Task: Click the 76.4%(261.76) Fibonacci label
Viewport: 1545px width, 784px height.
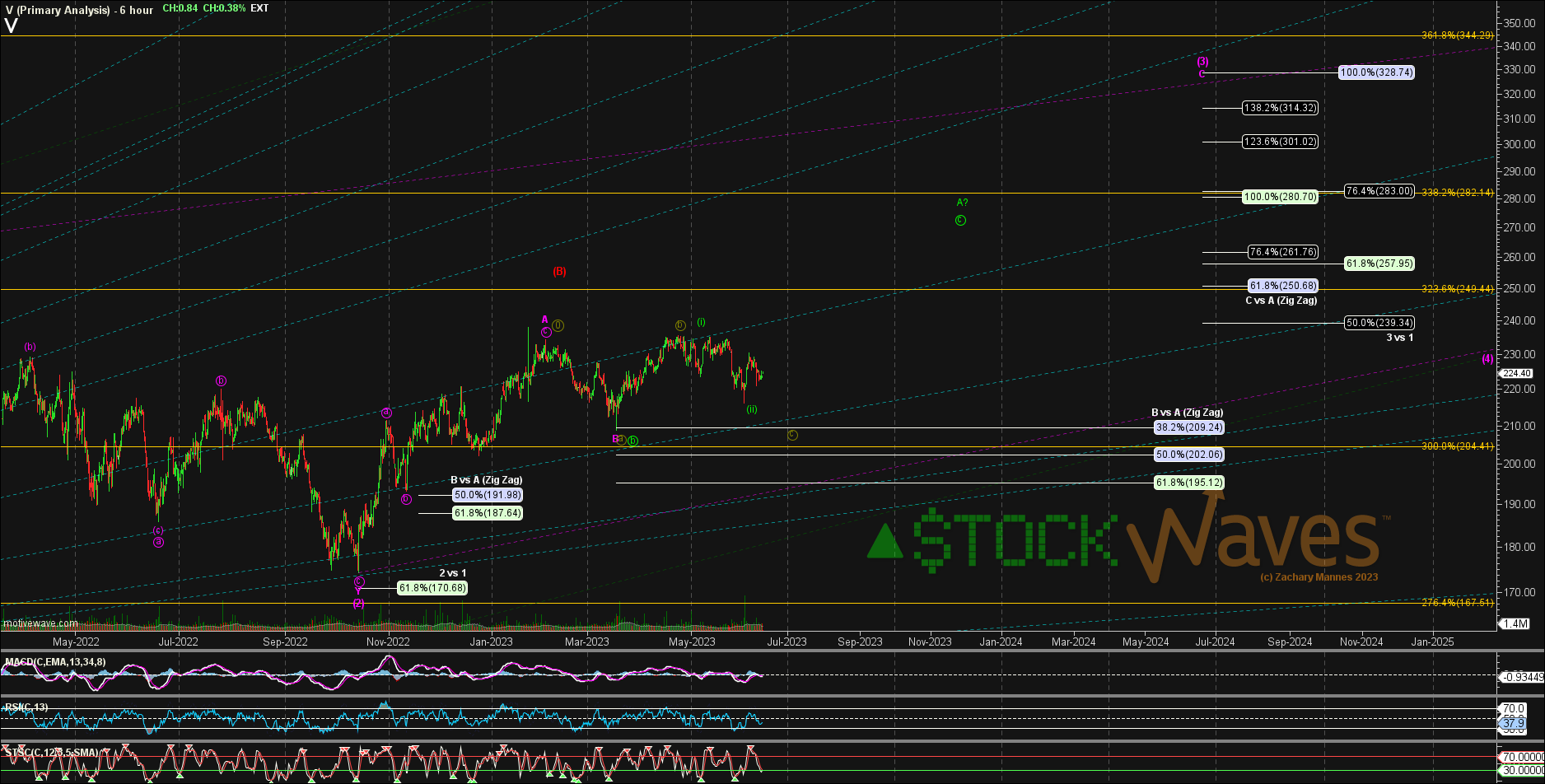Action: [x=1282, y=252]
